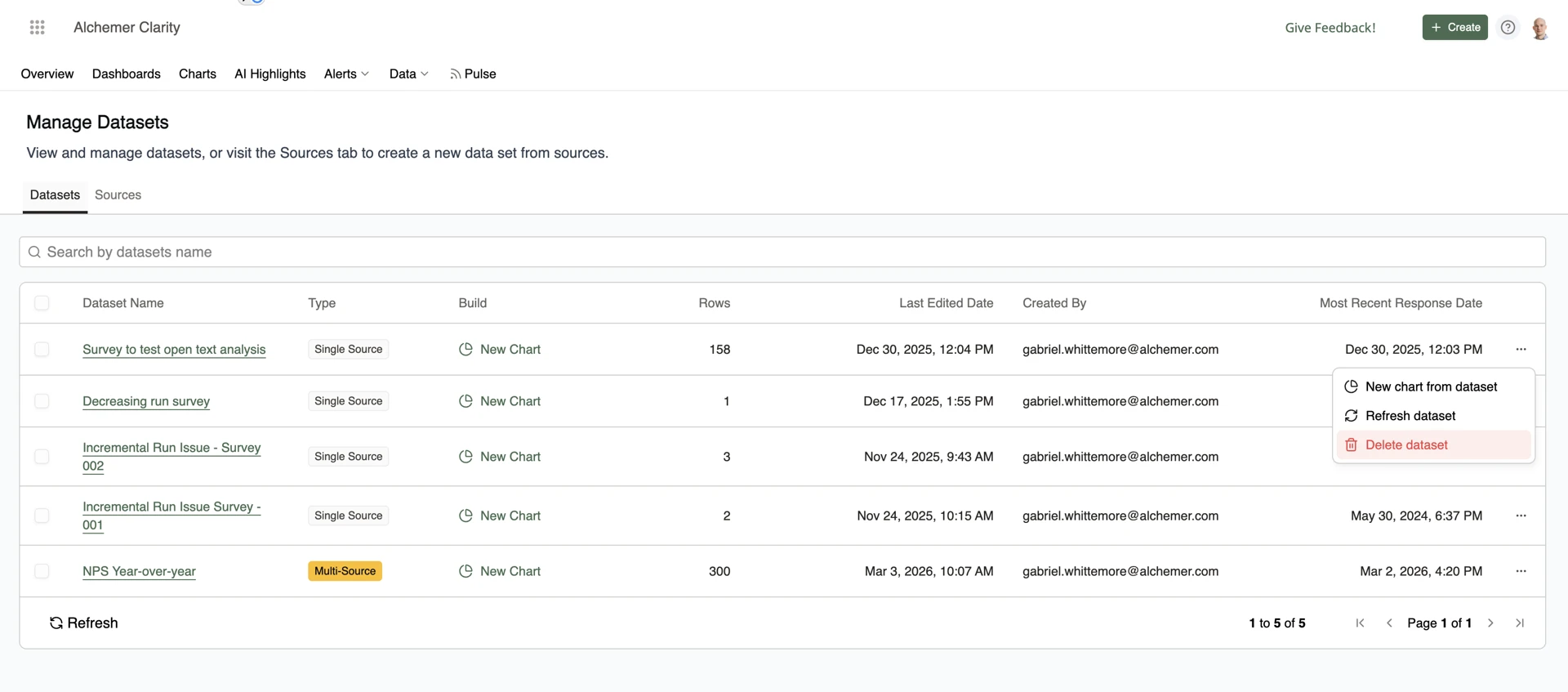
Task: Open row actions for Survey to test open text analysis
Action: click(x=1521, y=349)
